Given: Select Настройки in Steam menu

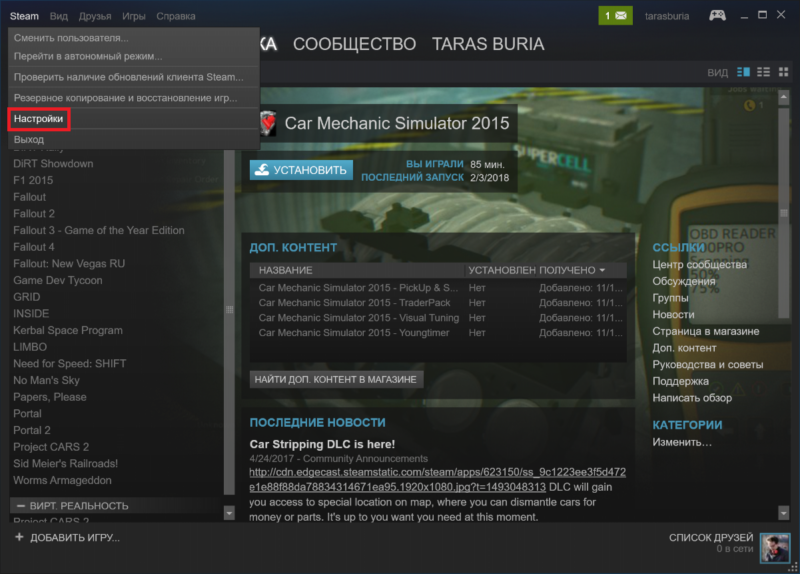Looking at the screenshot, I should (39, 119).
